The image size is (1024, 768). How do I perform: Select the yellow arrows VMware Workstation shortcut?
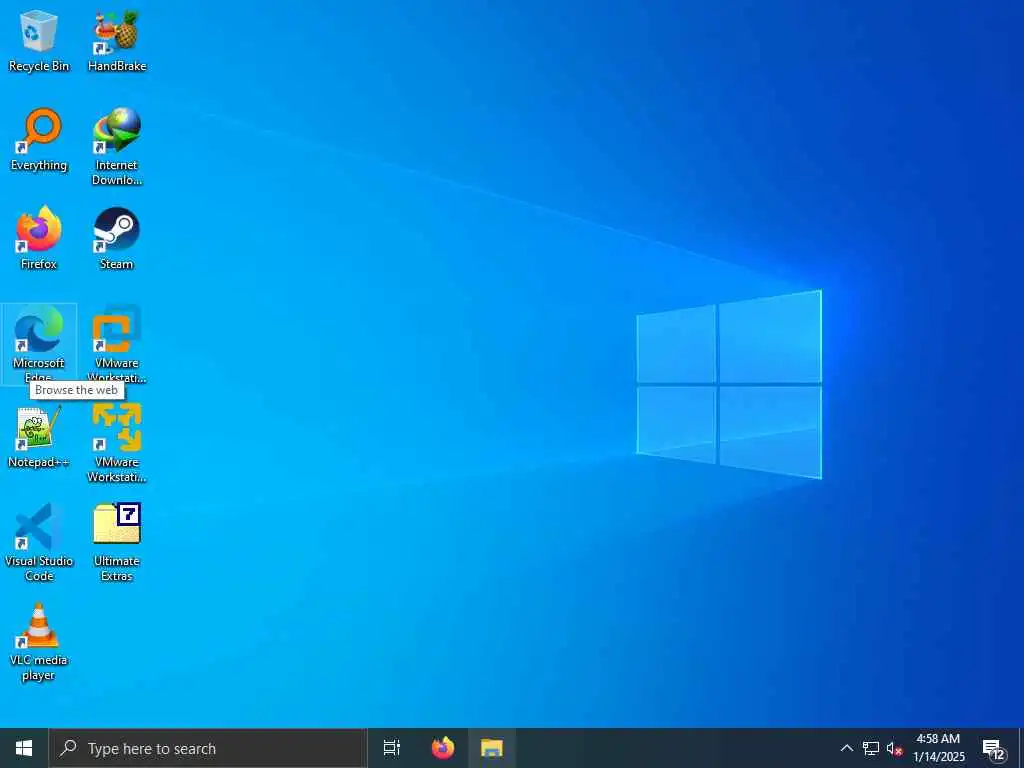click(x=117, y=443)
